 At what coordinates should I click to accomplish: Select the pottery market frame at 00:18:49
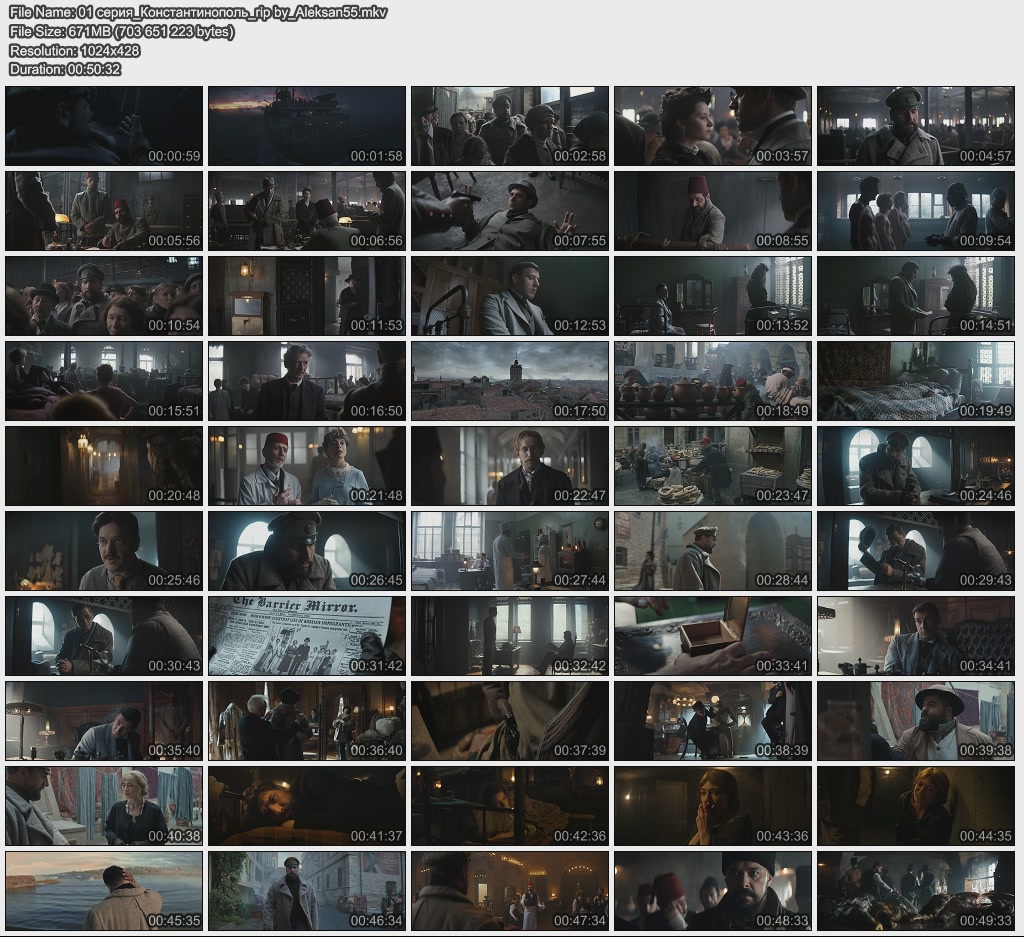(712, 381)
